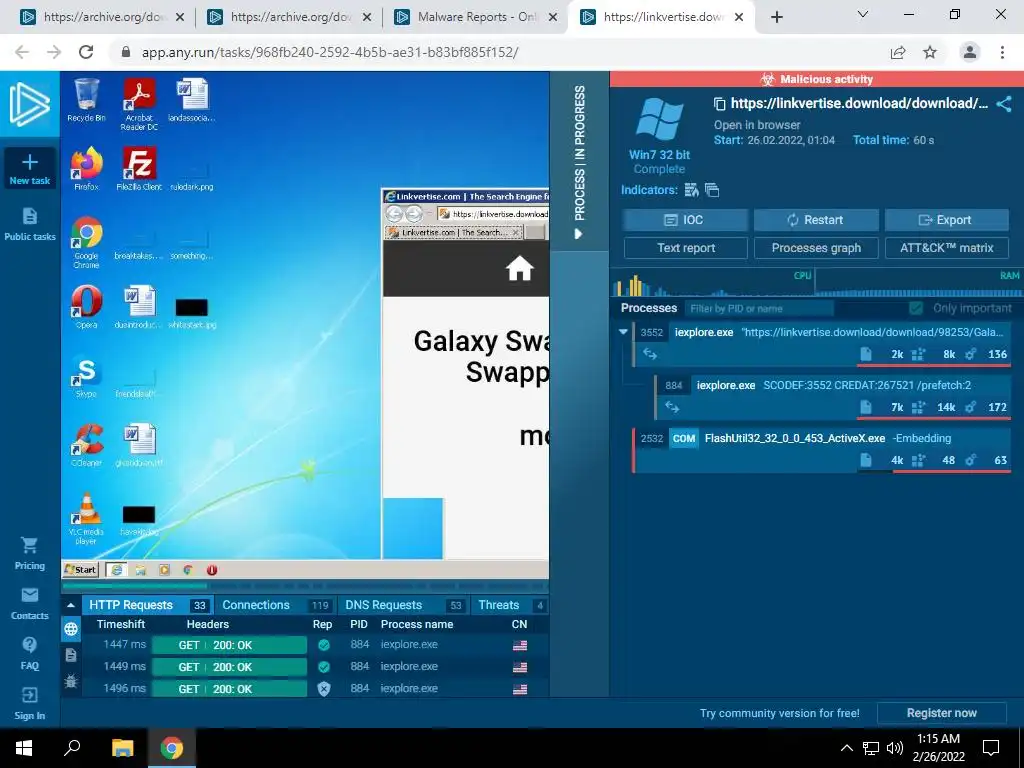
Task: Reload the page in Chrome
Action: click(x=86, y=52)
